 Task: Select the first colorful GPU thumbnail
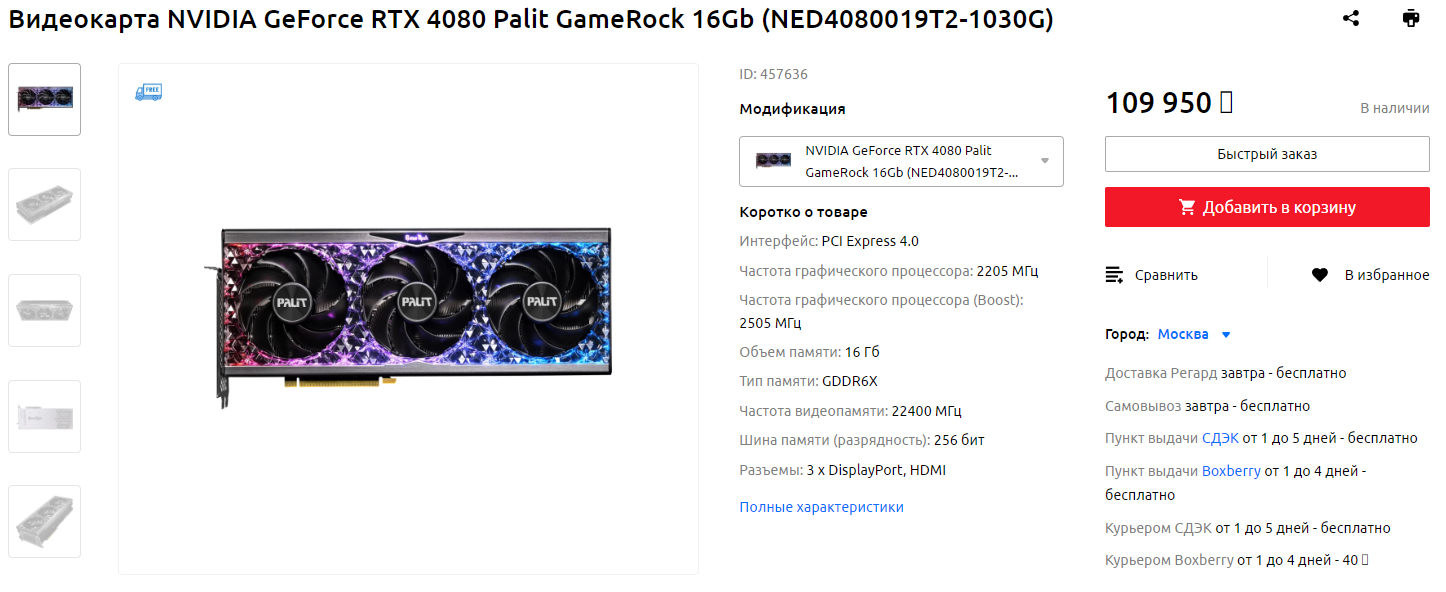pos(45,99)
